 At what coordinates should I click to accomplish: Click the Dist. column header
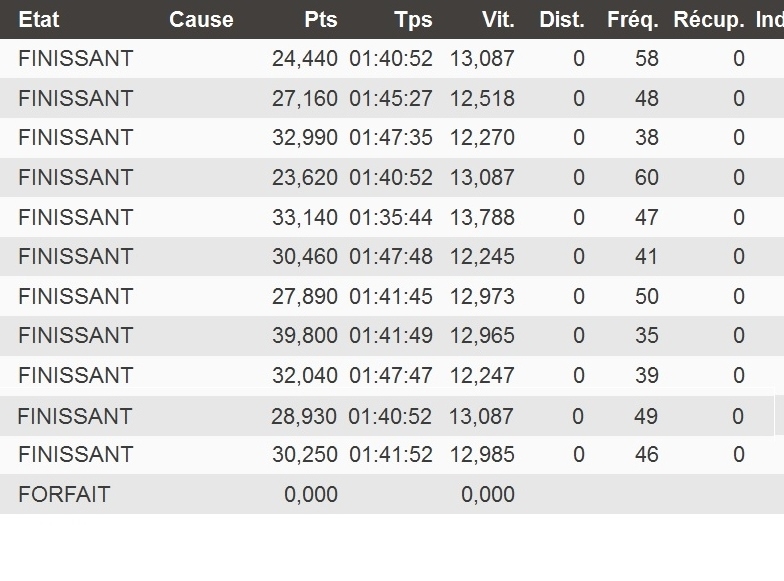pyautogui.click(x=561, y=19)
